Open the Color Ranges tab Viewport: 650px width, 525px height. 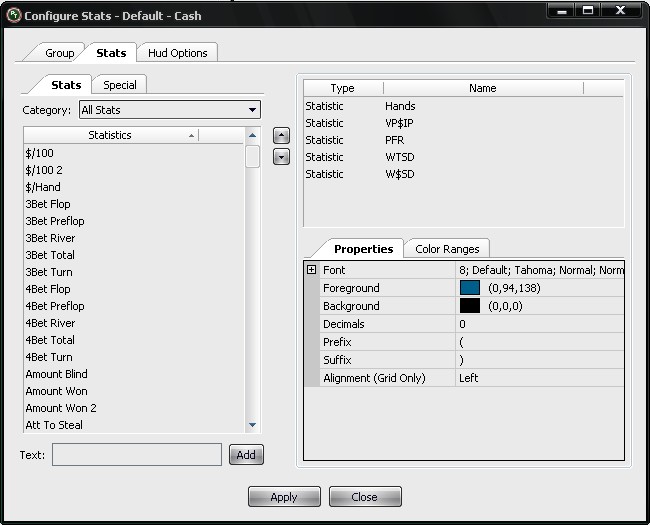(x=447, y=249)
